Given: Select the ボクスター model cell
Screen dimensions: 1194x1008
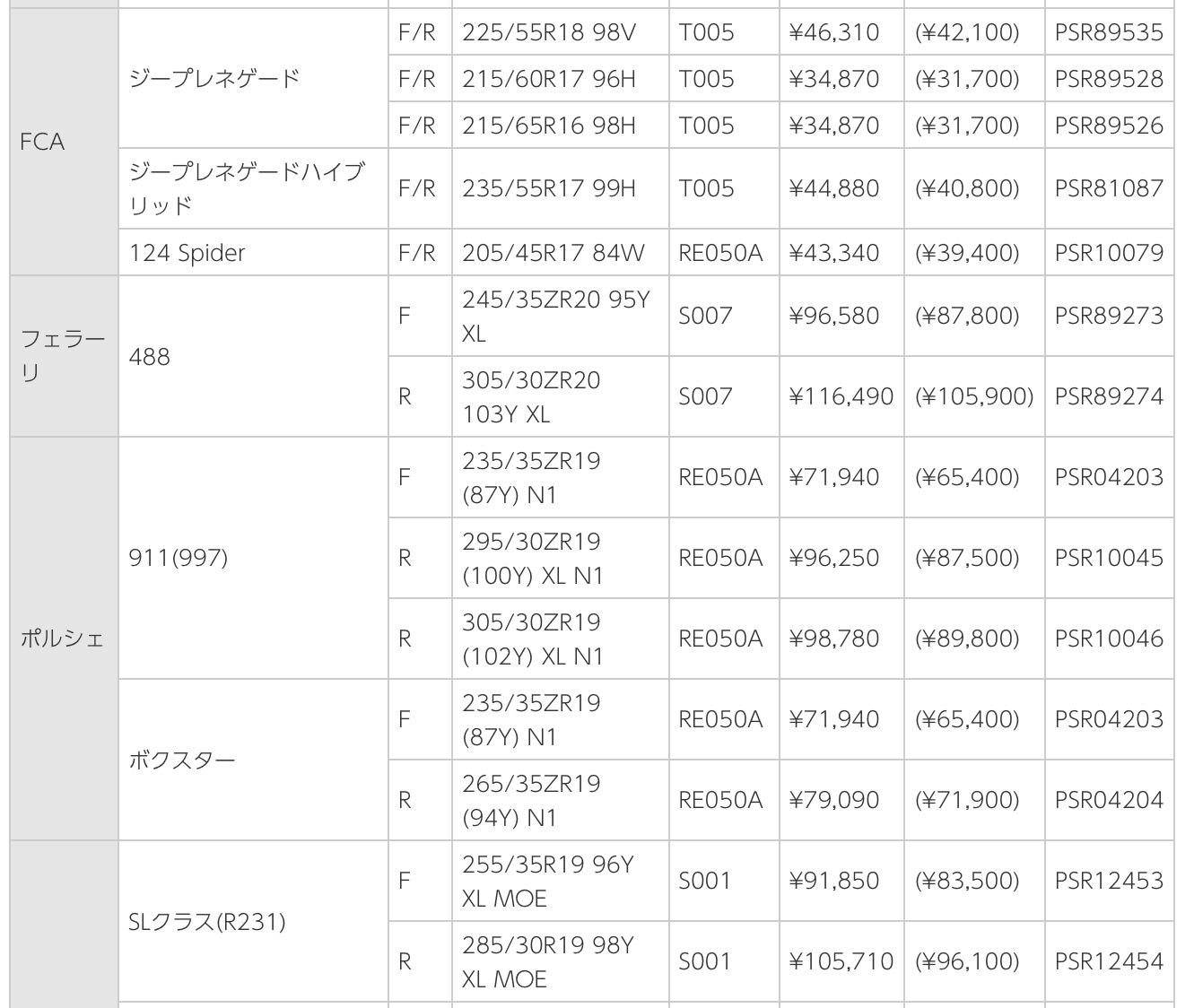Looking at the screenshot, I should click(182, 760).
